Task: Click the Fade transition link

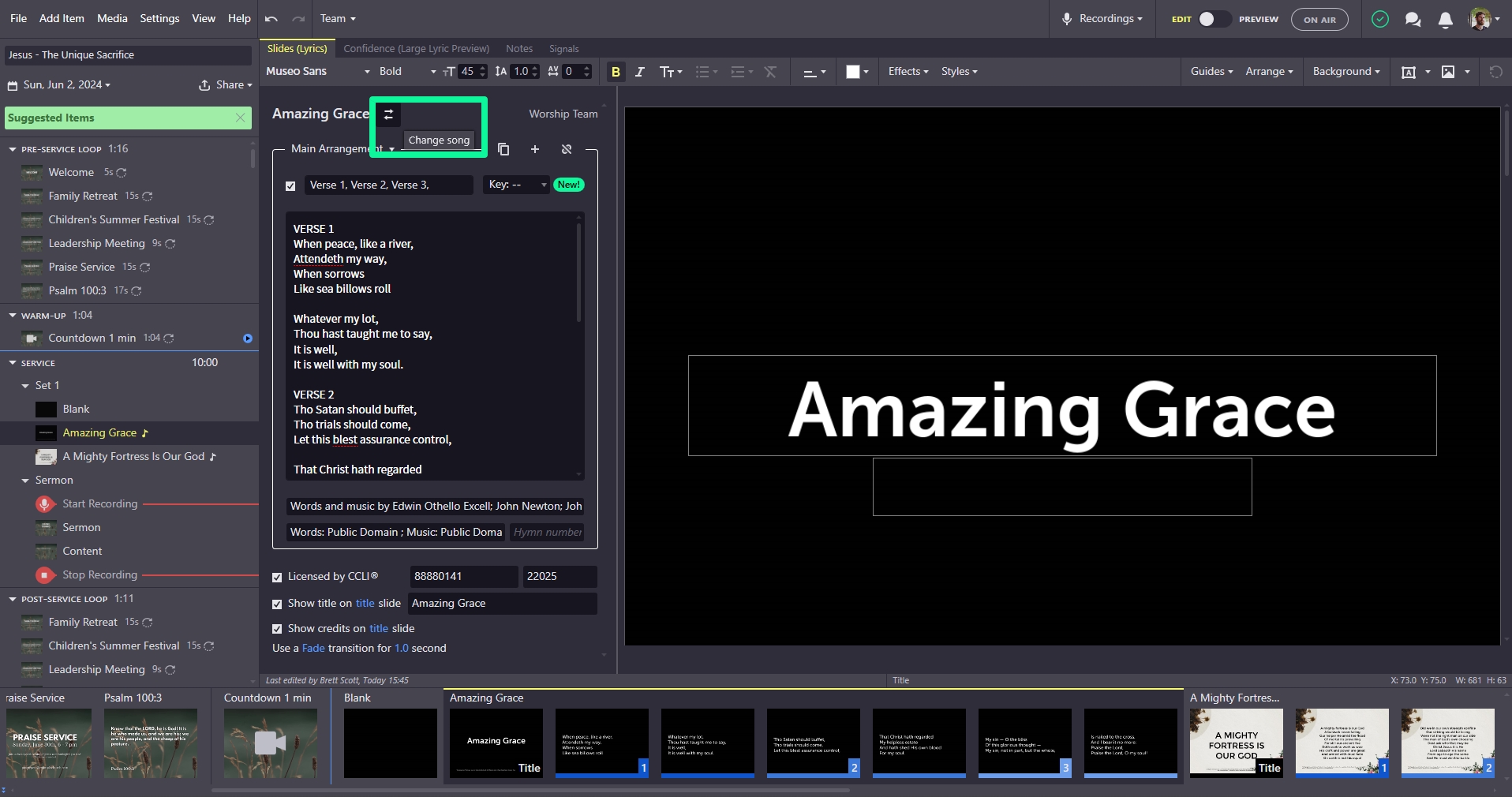Action: (x=313, y=648)
